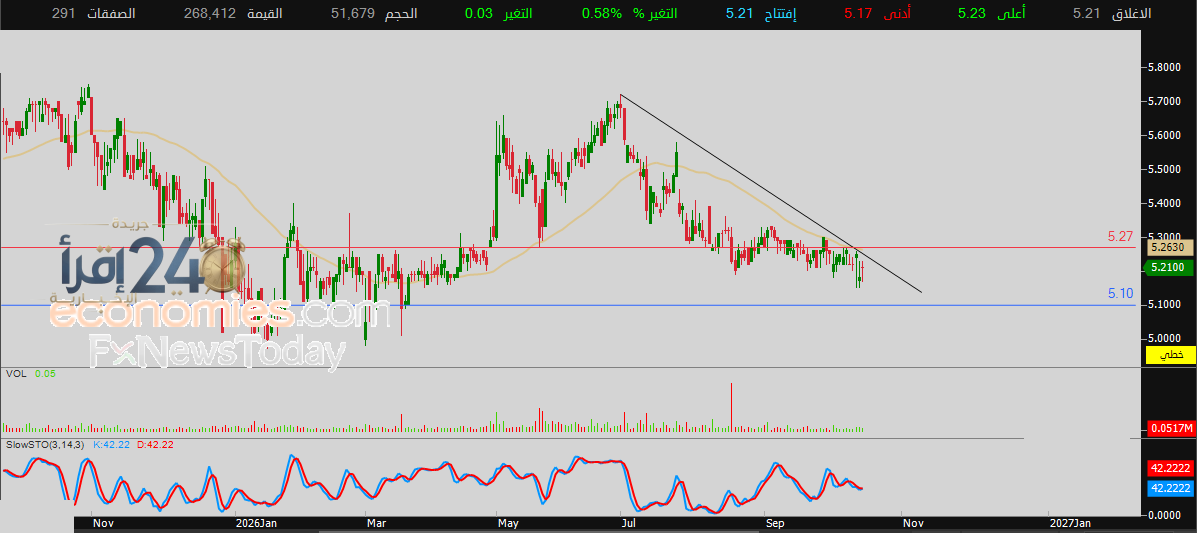Image resolution: width=1197 pixels, height=533 pixels.
Task: Select the red 5.27 resistance level label
Action: click(x=1121, y=237)
